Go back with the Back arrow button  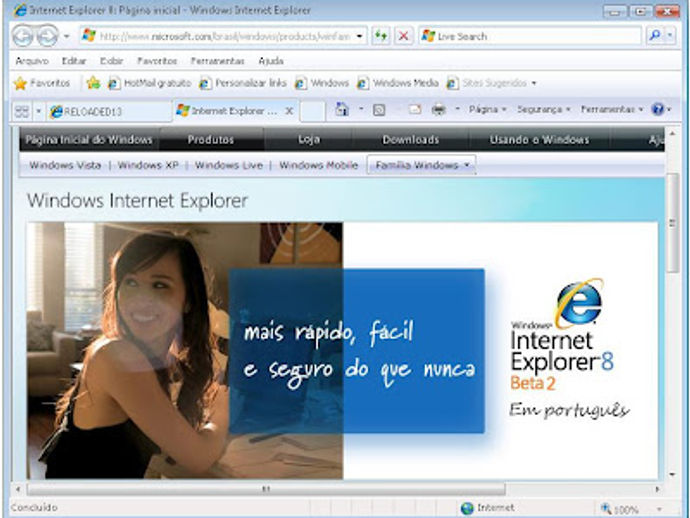pyautogui.click(x=23, y=36)
